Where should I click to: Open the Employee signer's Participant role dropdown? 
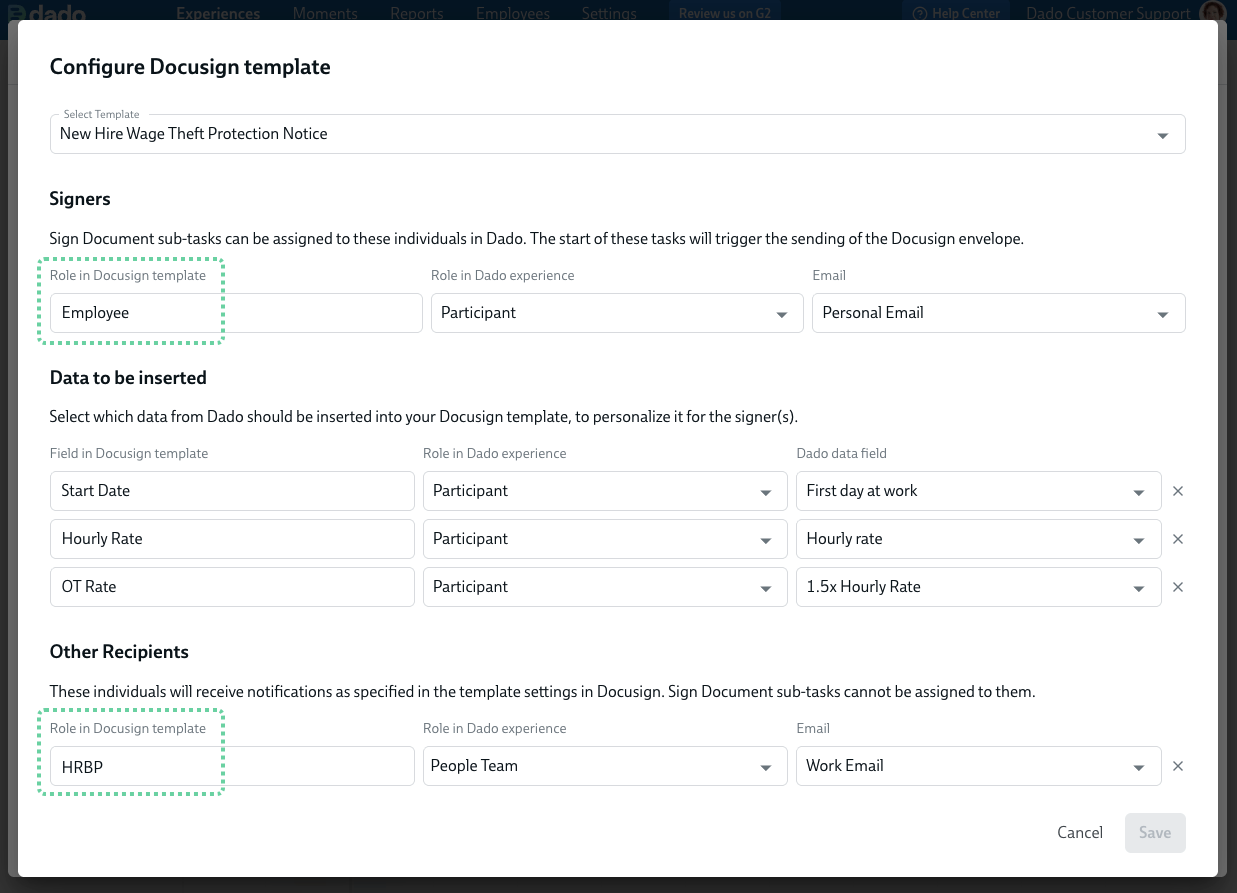click(x=617, y=313)
